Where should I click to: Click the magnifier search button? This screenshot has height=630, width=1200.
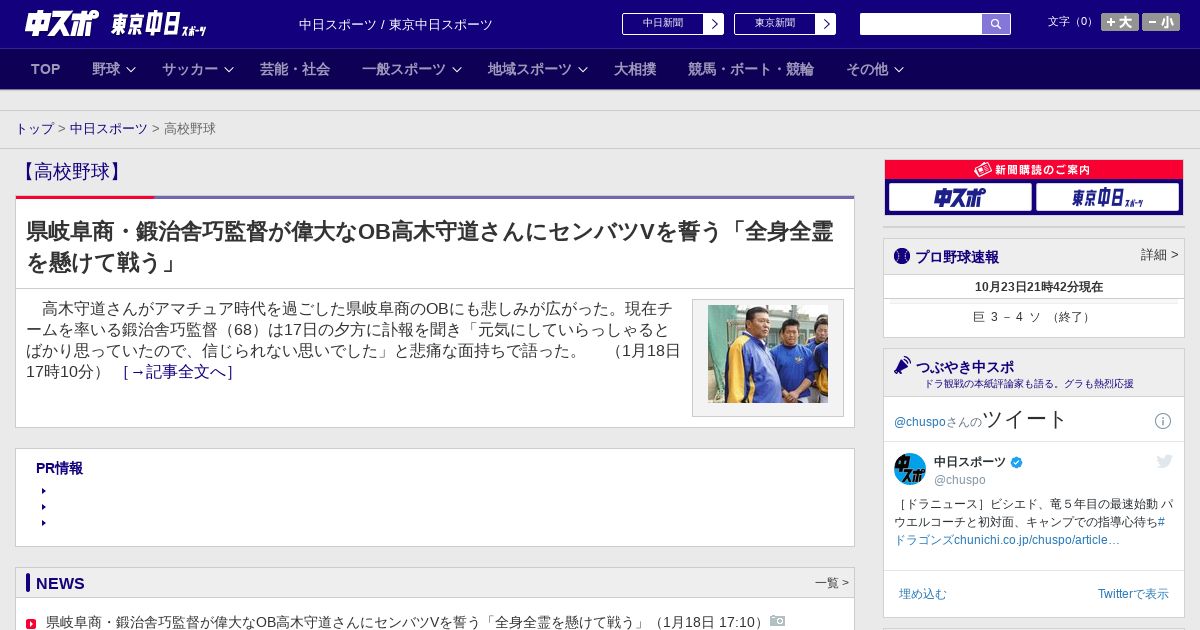click(x=996, y=24)
